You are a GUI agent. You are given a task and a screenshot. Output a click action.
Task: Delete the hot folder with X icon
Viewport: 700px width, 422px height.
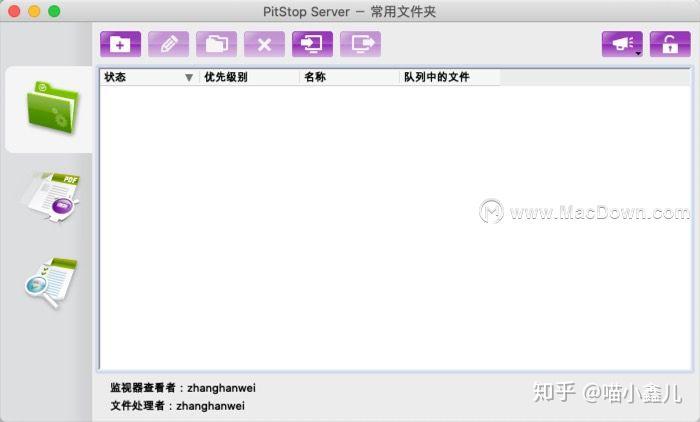[x=264, y=44]
